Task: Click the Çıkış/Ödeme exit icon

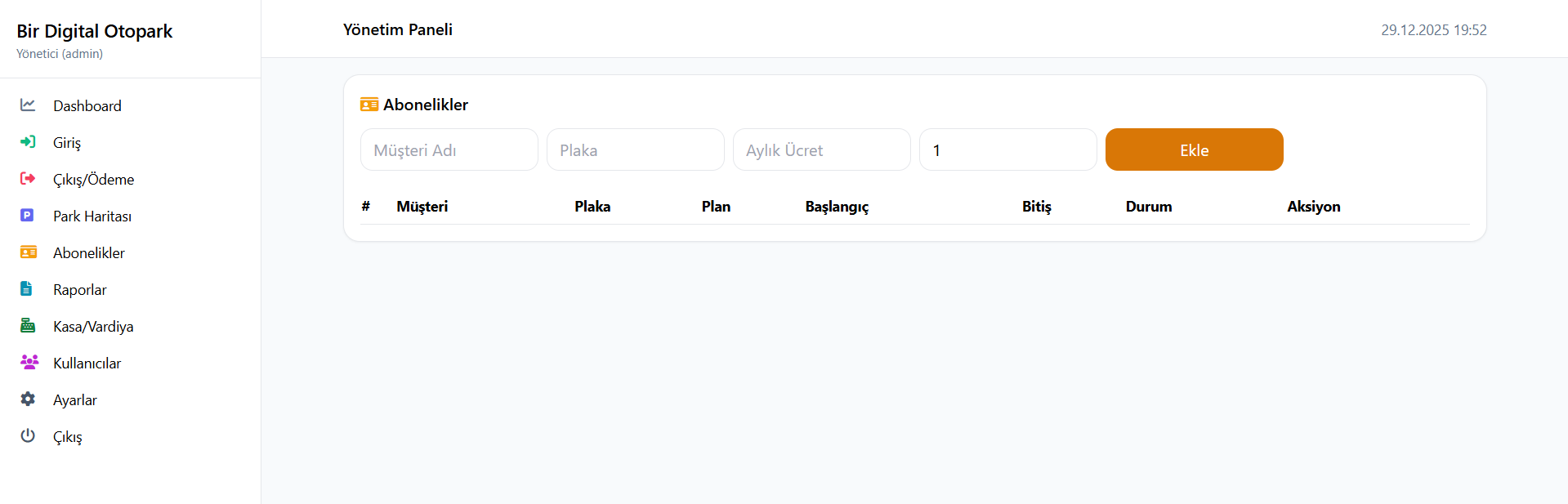Action: (28, 179)
